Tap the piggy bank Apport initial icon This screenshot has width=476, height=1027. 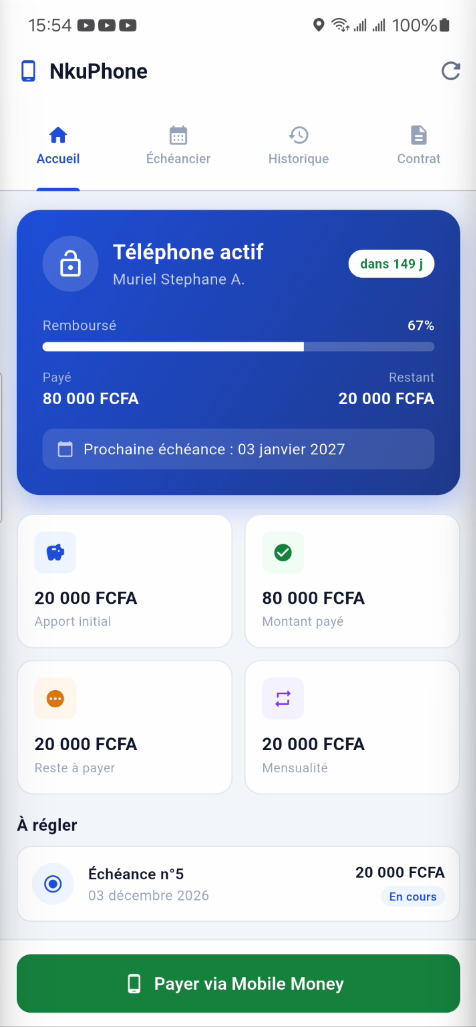pyautogui.click(x=55, y=552)
